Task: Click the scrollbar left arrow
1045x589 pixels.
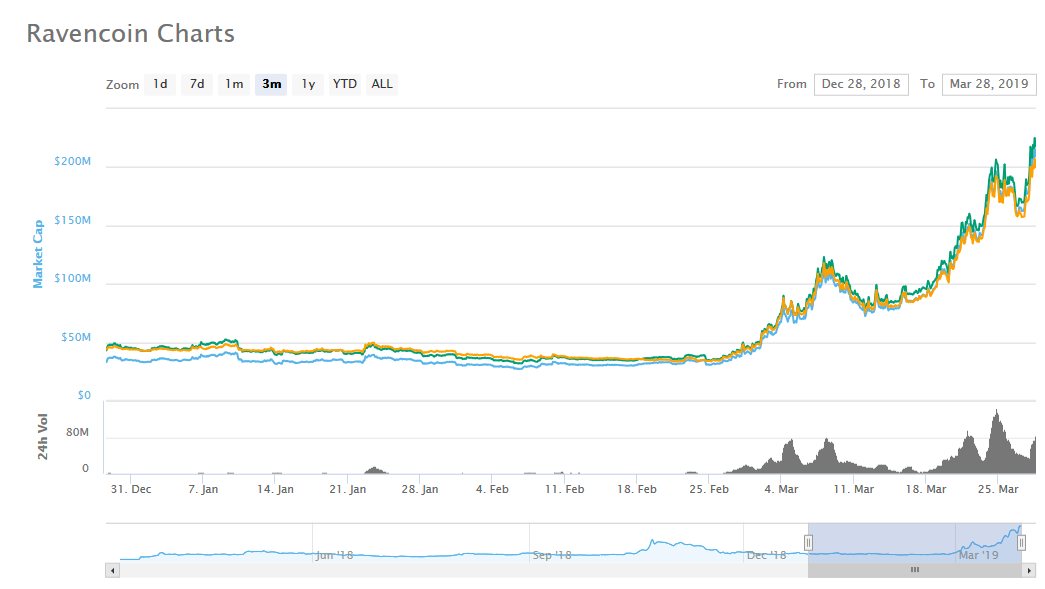Action: coord(113,570)
